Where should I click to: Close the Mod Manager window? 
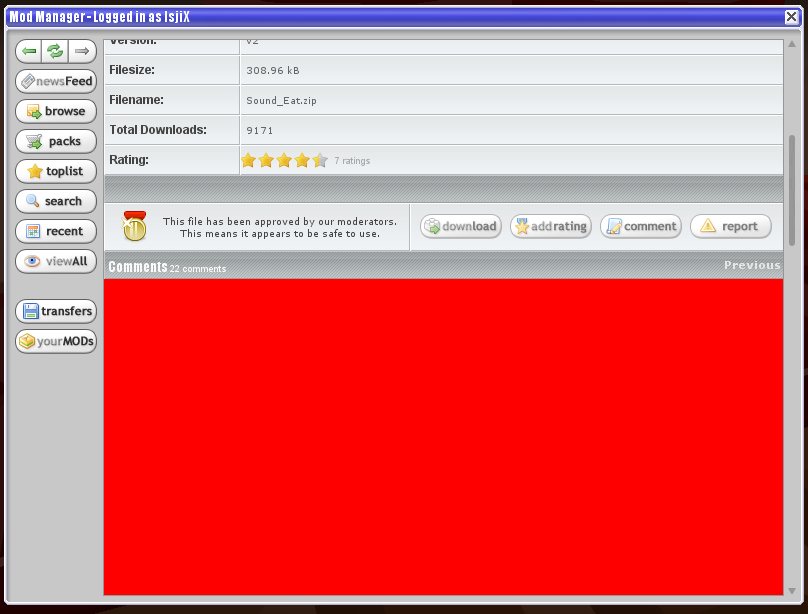click(x=792, y=17)
